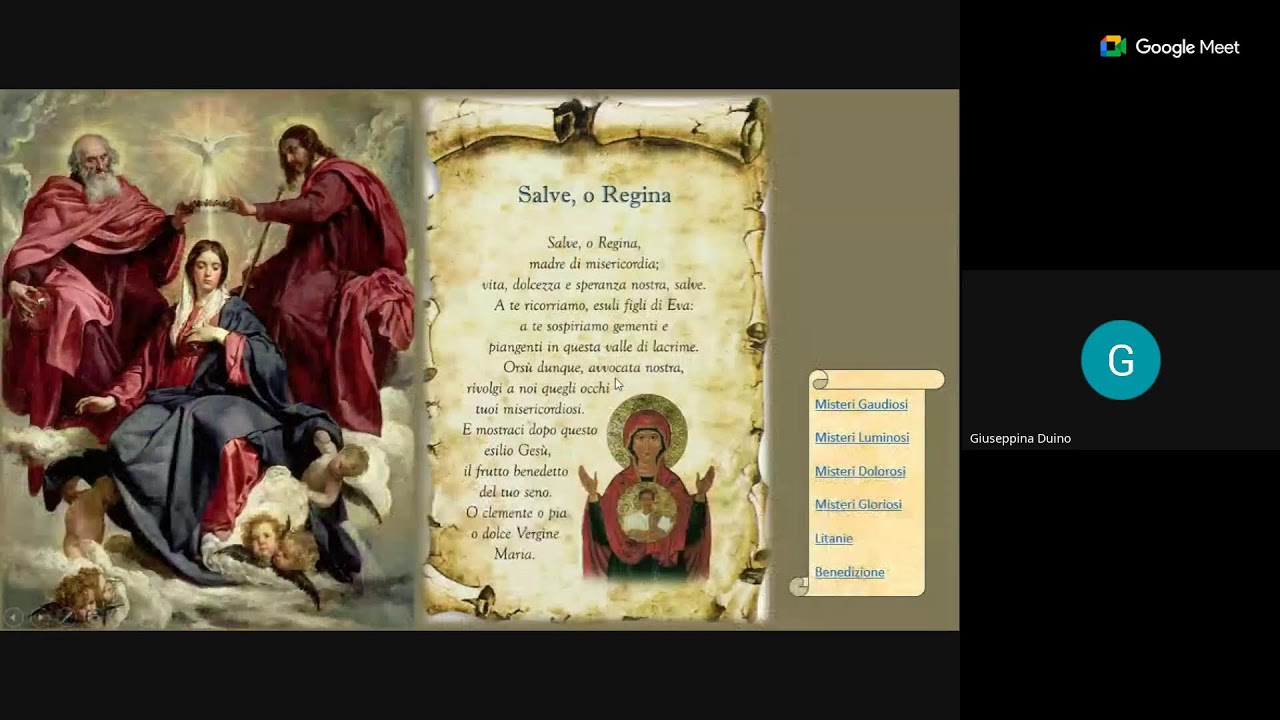Click Giuseppina Duino's avatar circle
This screenshot has height=720, width=1280.
[1120, 360]
